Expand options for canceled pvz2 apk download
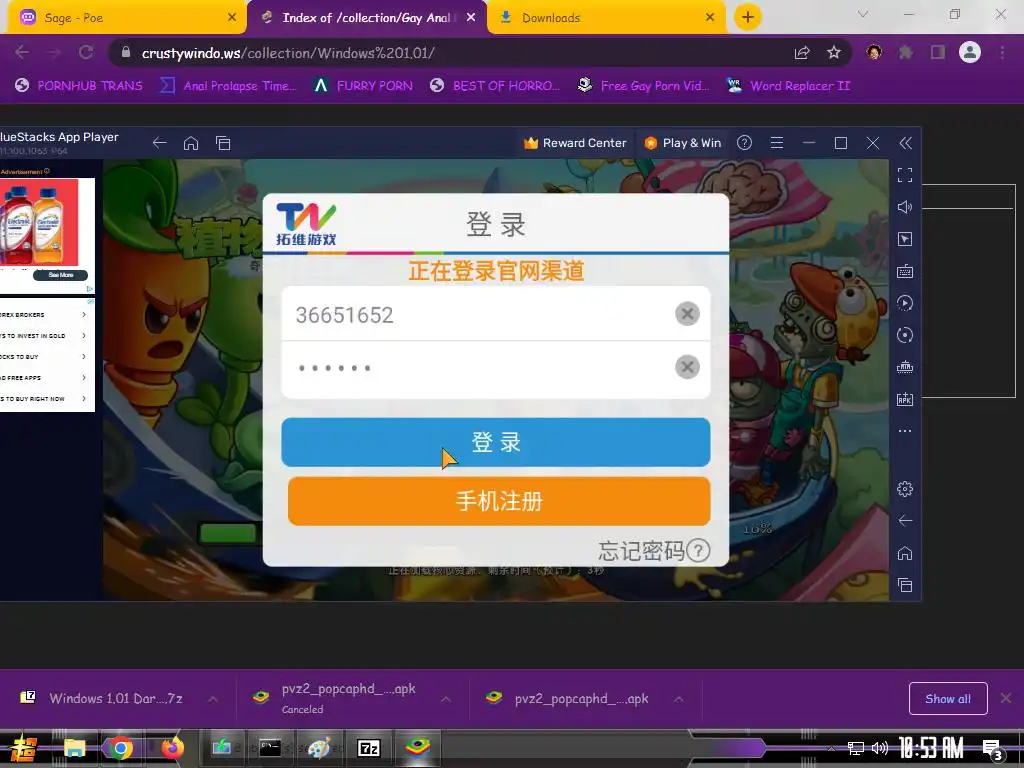The height and width of the screenshot is (768, 1024). pos(446,699)
